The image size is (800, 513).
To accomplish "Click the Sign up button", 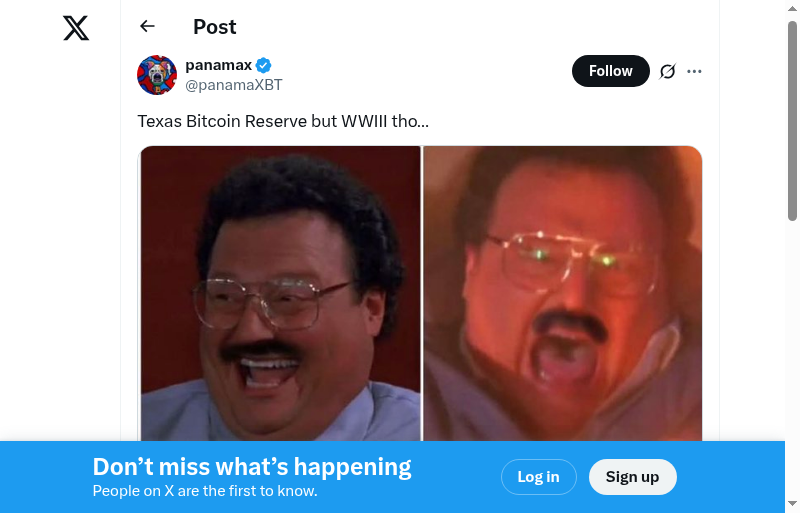I will click(x=633, y=477).
